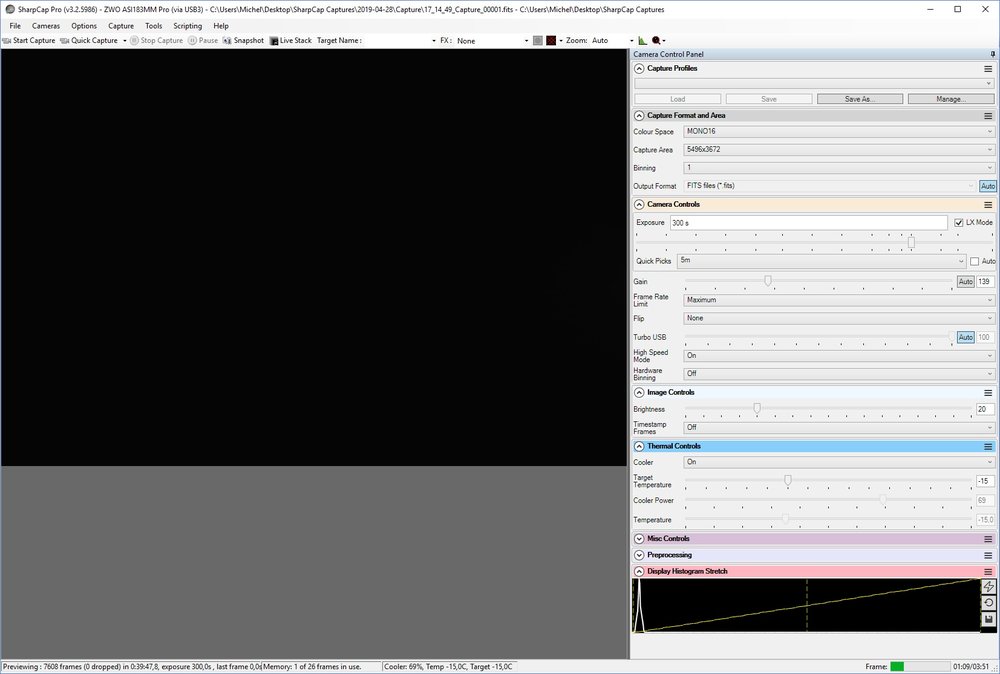Take a Snapshot from the toolbar

point(243,40)
